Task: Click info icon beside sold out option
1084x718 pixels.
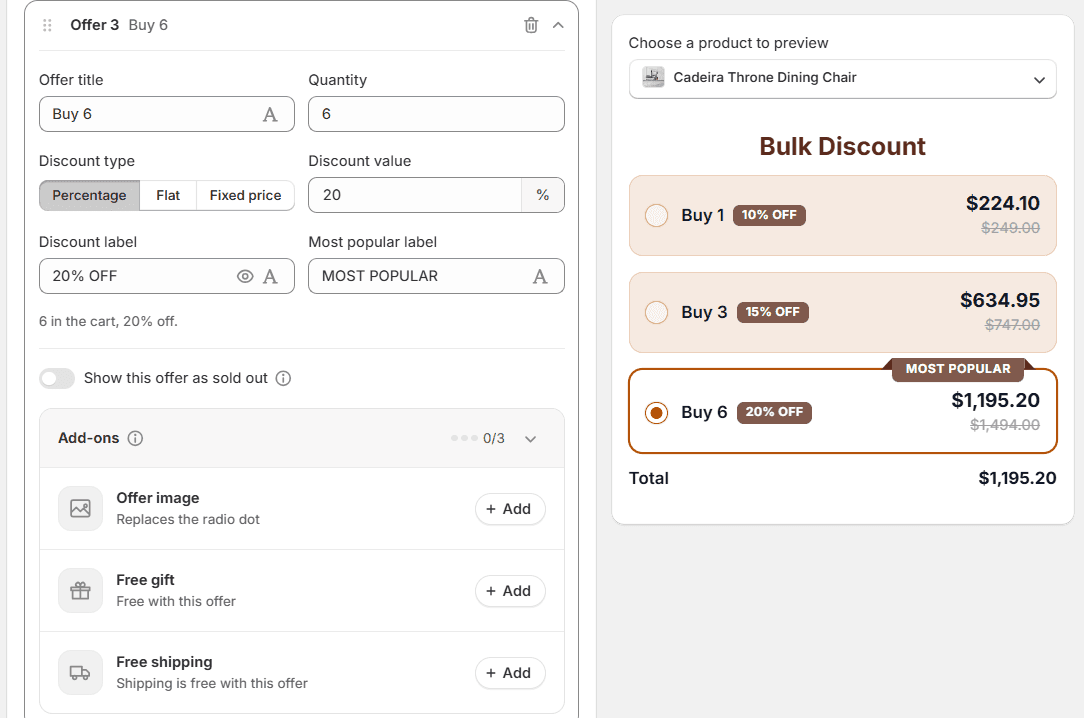Action: click(283, 378)
